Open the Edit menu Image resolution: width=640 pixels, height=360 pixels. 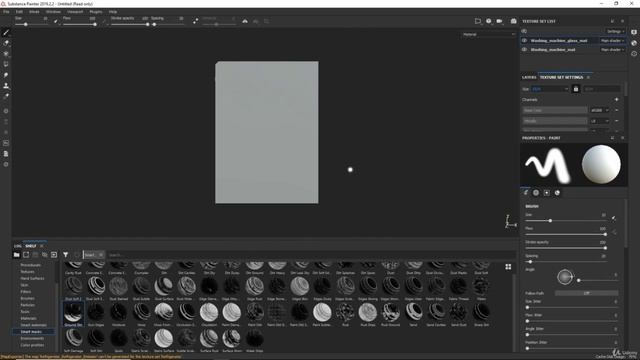[19, 12]
